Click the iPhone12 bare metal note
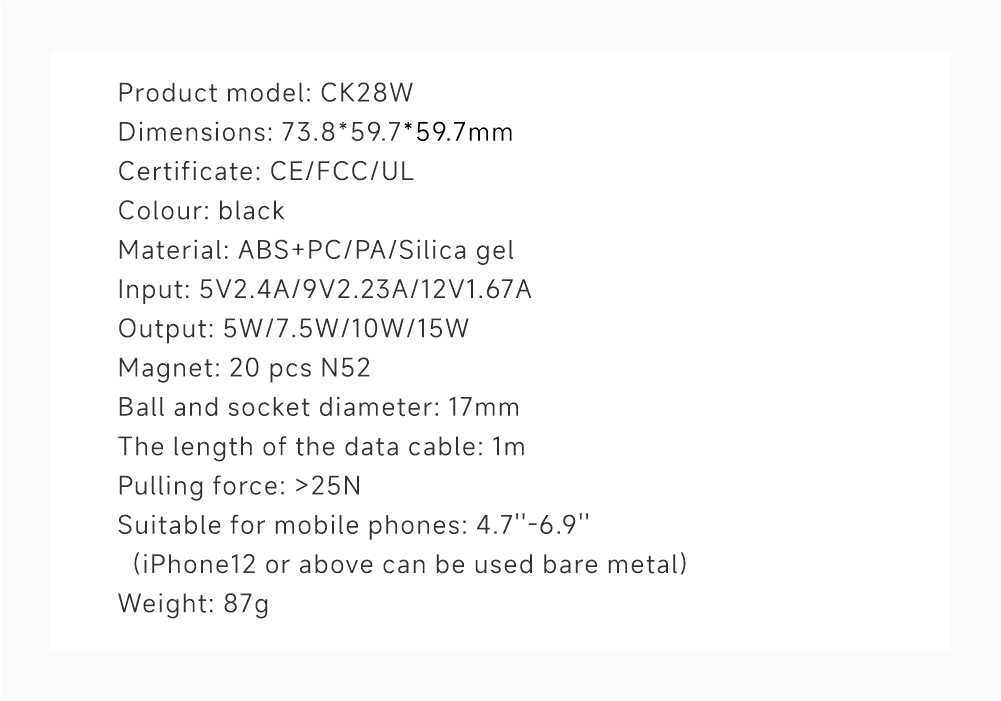 (410, 564)
